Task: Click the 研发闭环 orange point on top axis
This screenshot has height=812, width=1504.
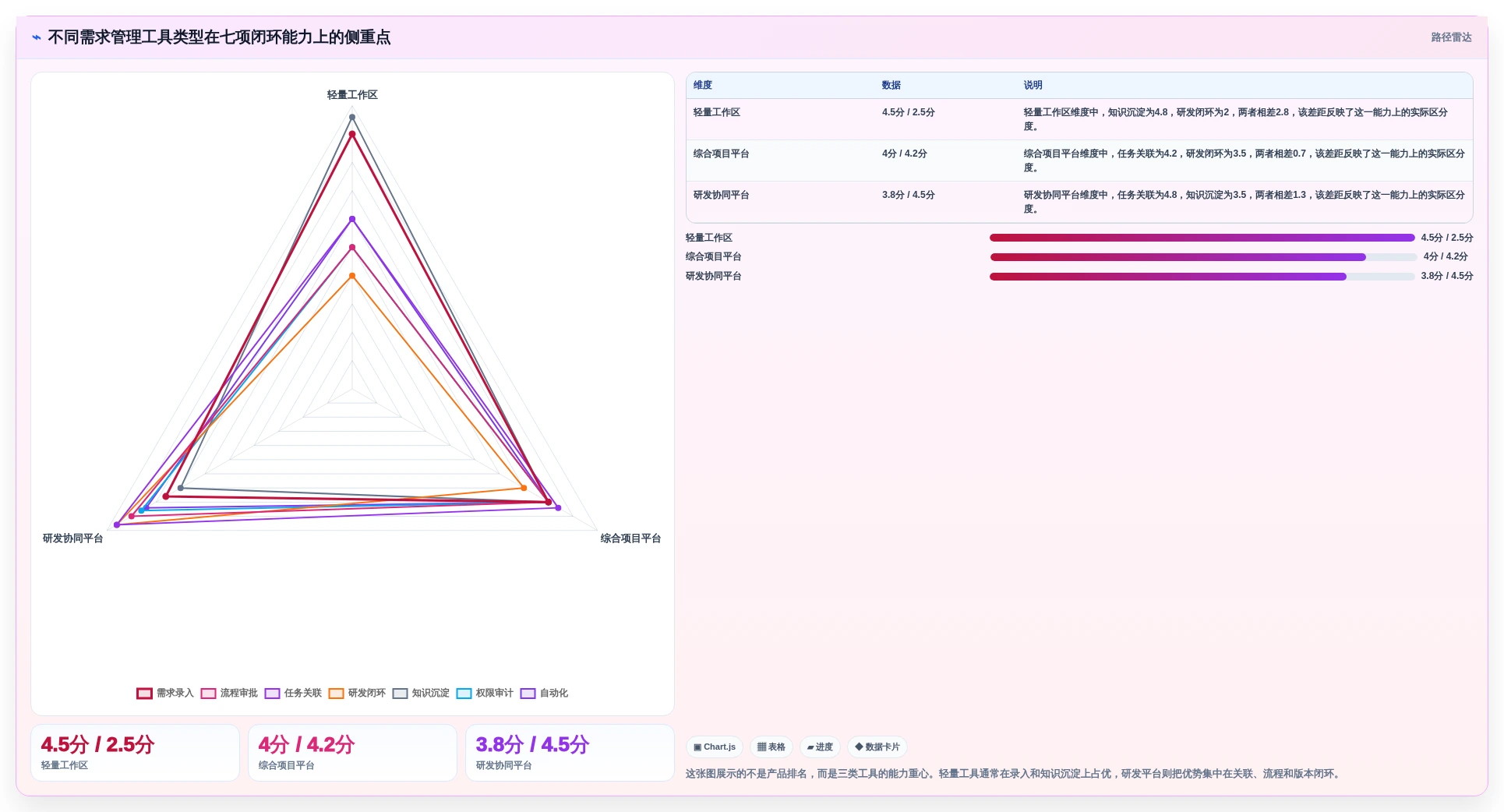Action: tap(352, 276)
